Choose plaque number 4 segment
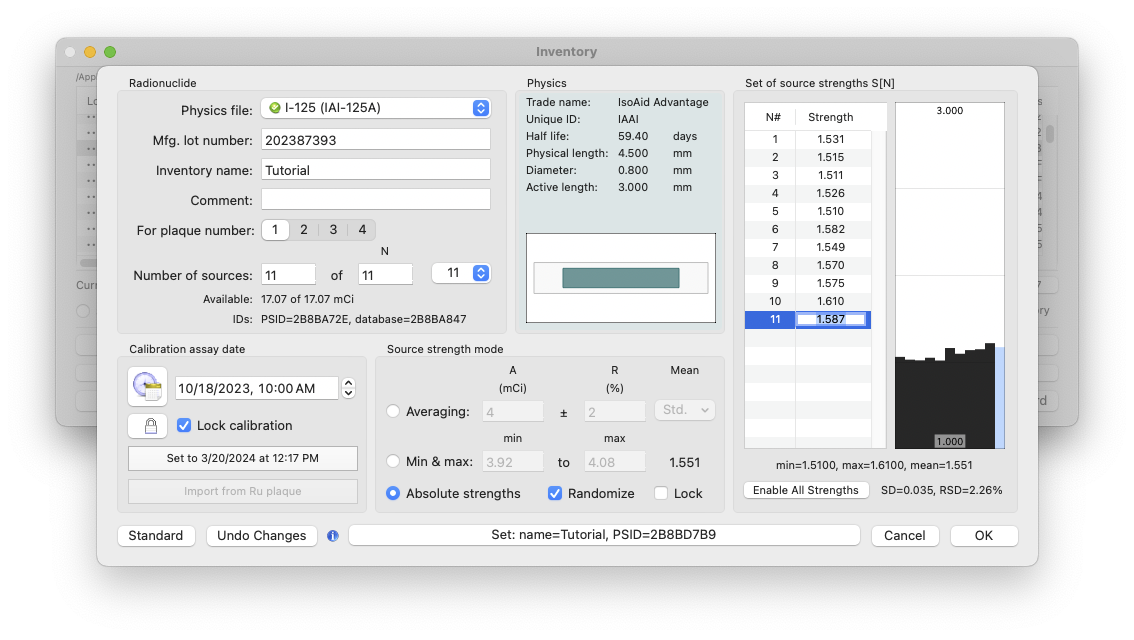The image size is (1134, 640). (x=362, y=230)
